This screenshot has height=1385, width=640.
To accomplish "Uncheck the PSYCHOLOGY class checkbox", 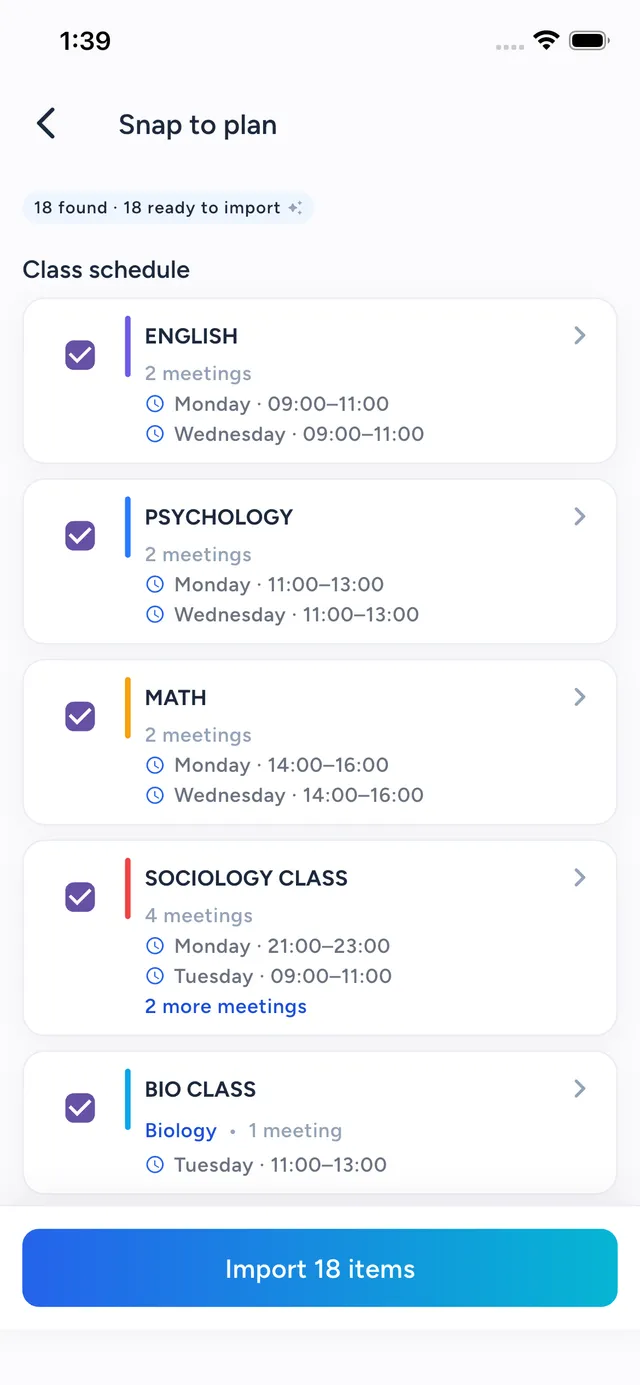I will pyautogui.click(x=80, y=536).
